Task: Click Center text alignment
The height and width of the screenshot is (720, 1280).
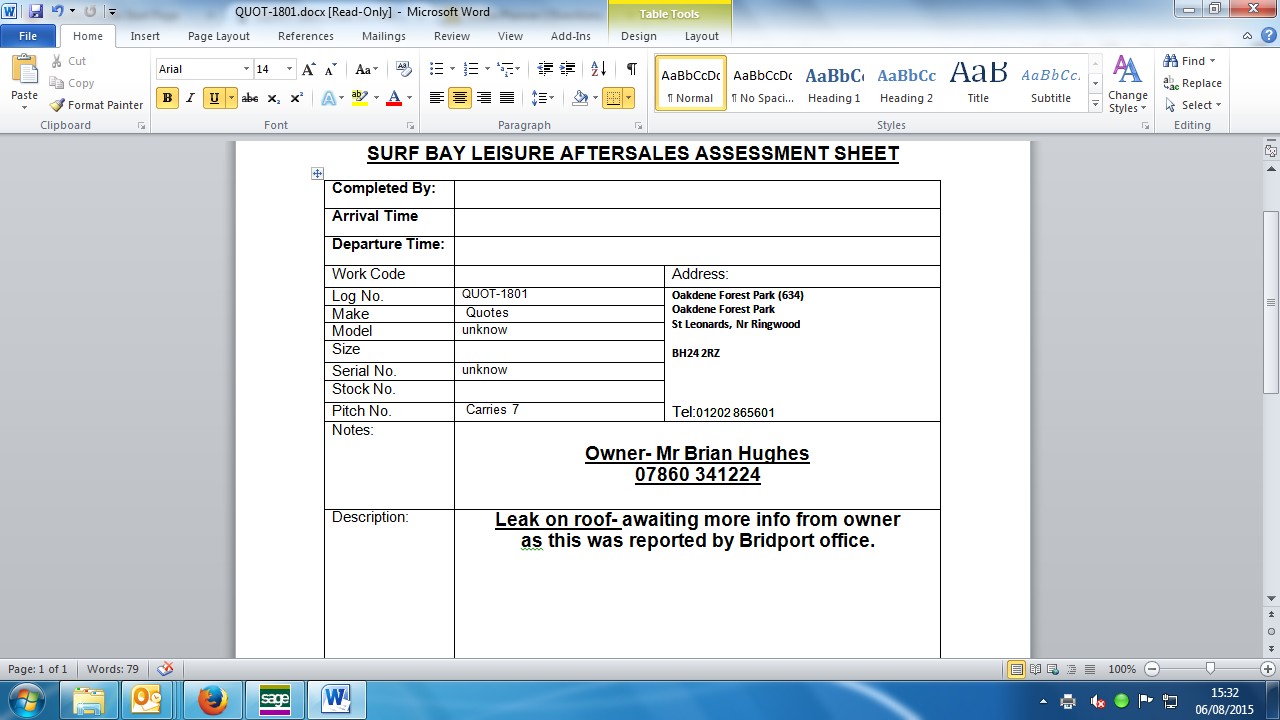Action: [460, 98]
